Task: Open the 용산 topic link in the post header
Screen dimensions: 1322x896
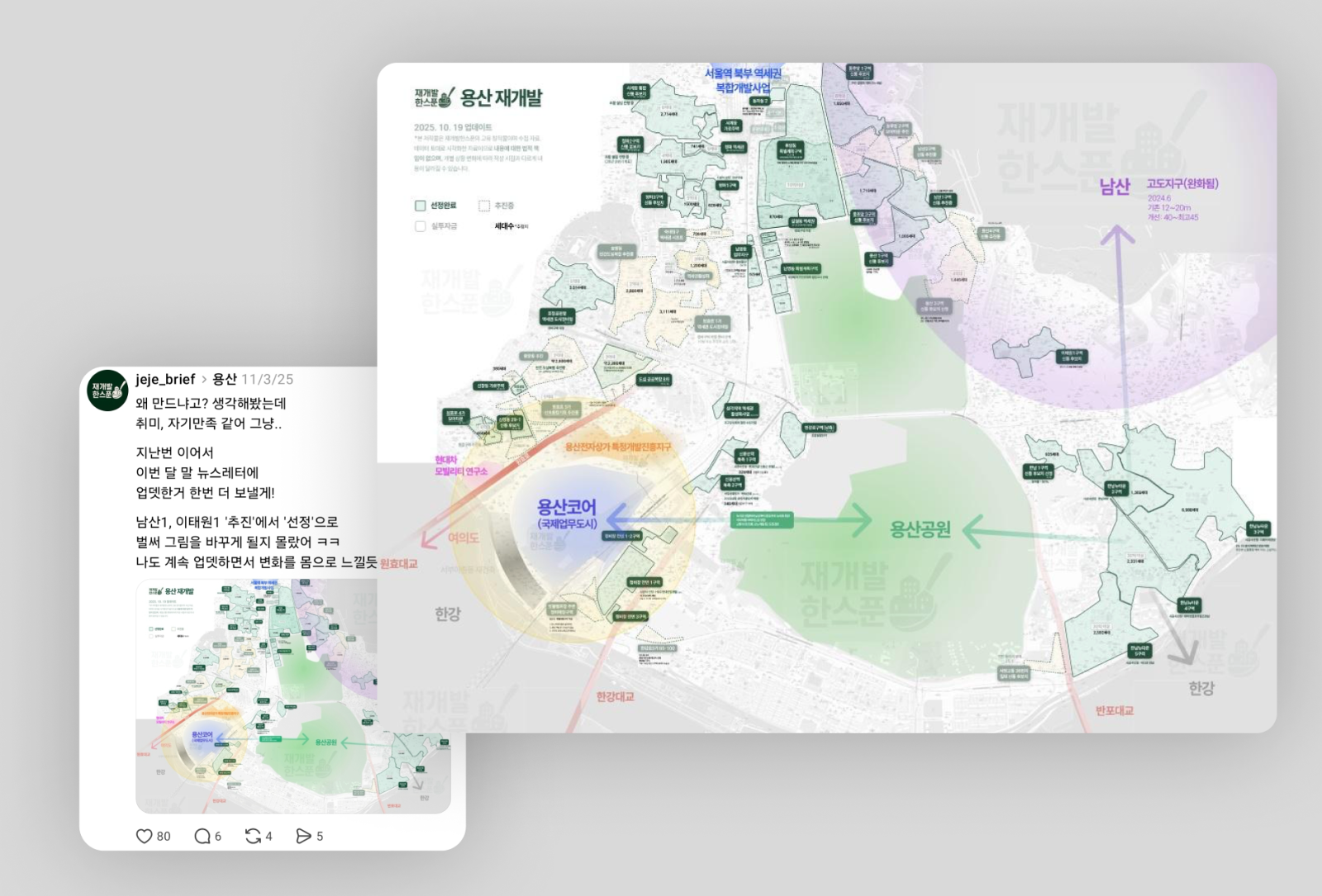Action: [225, 379]
